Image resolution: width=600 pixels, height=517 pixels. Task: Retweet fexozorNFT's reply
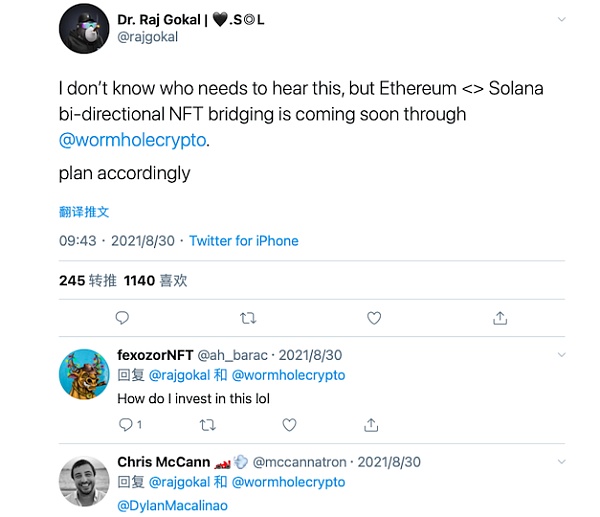pyautogui.click(x=207, y=425)
